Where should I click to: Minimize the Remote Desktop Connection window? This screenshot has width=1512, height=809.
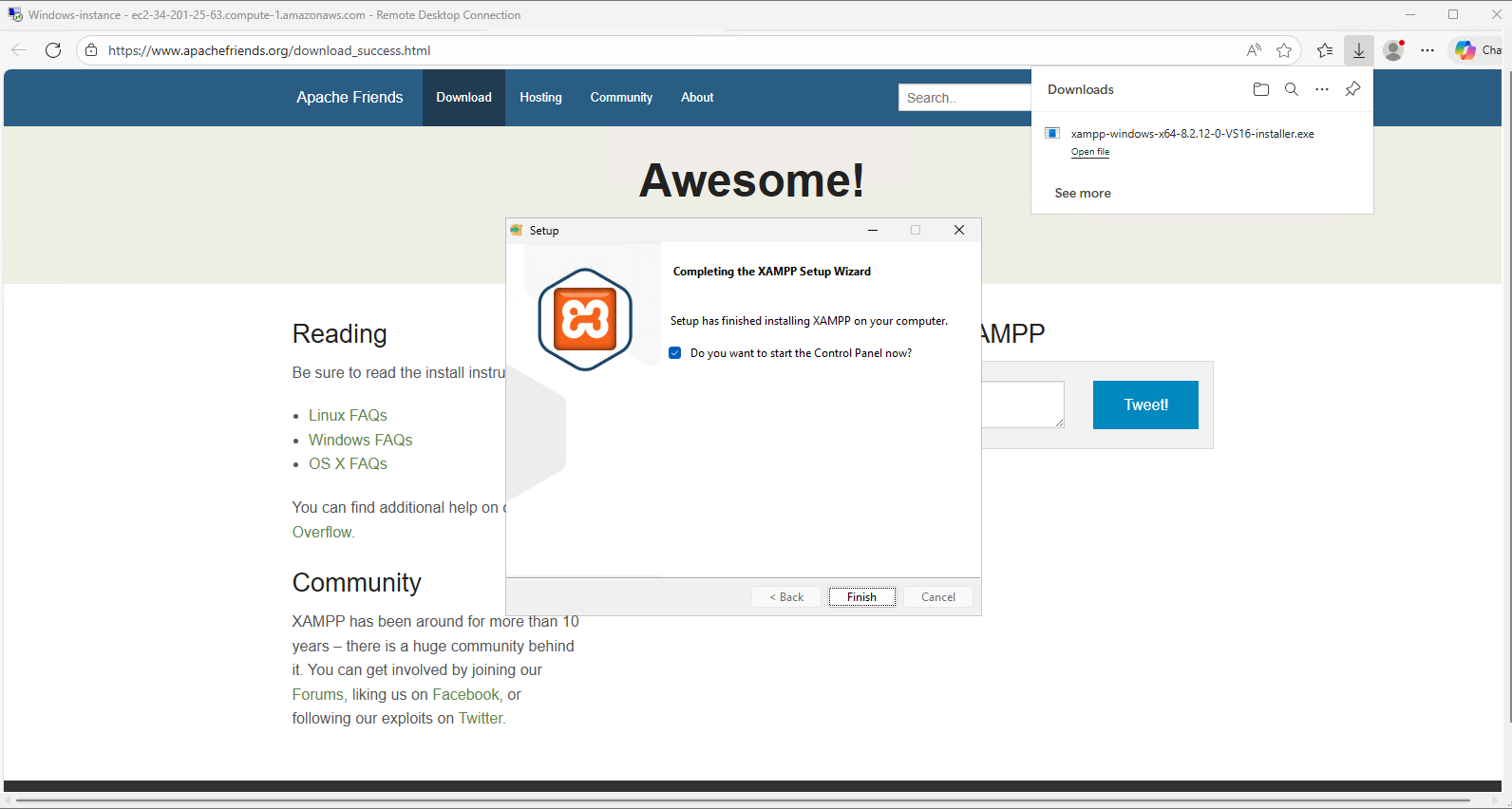(1410, 14)
